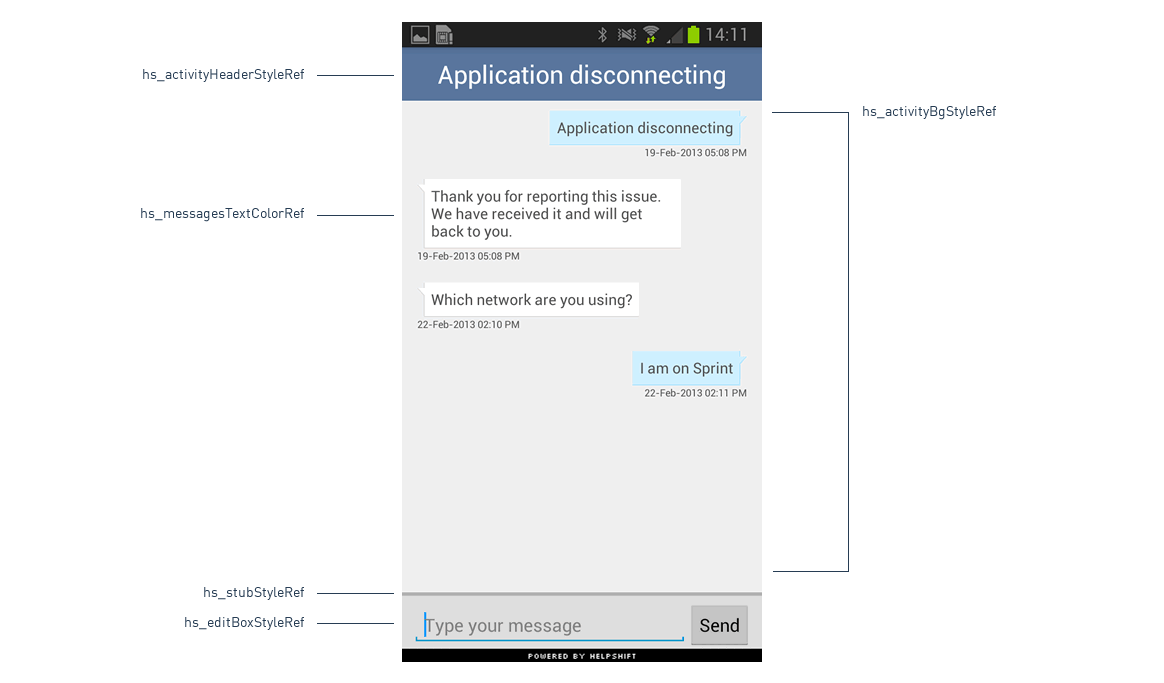This screenshot has height=683, width=1164.
Task: Tap the green battery icon
Action: [x=693, y=35]
